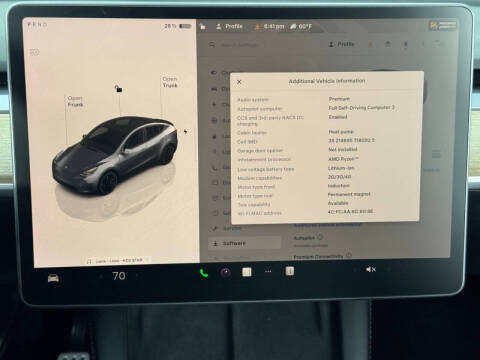Tap the PRND gear indicator

pos(37,25)
